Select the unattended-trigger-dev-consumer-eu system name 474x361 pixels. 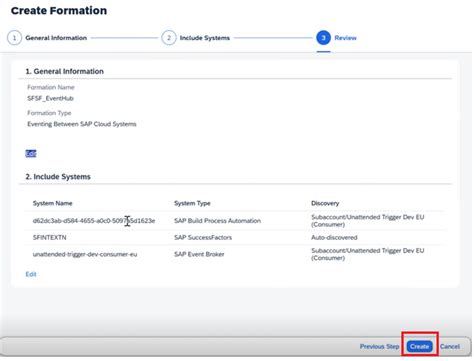tap(85, 254)
